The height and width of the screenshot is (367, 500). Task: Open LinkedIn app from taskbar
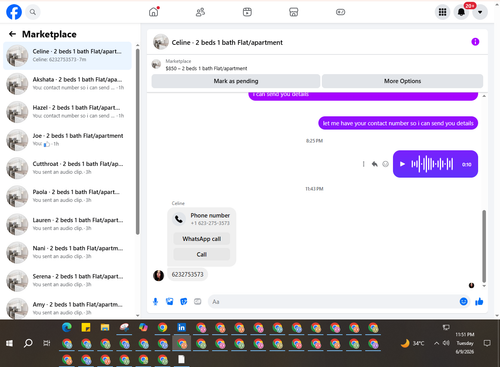[182, 328]
